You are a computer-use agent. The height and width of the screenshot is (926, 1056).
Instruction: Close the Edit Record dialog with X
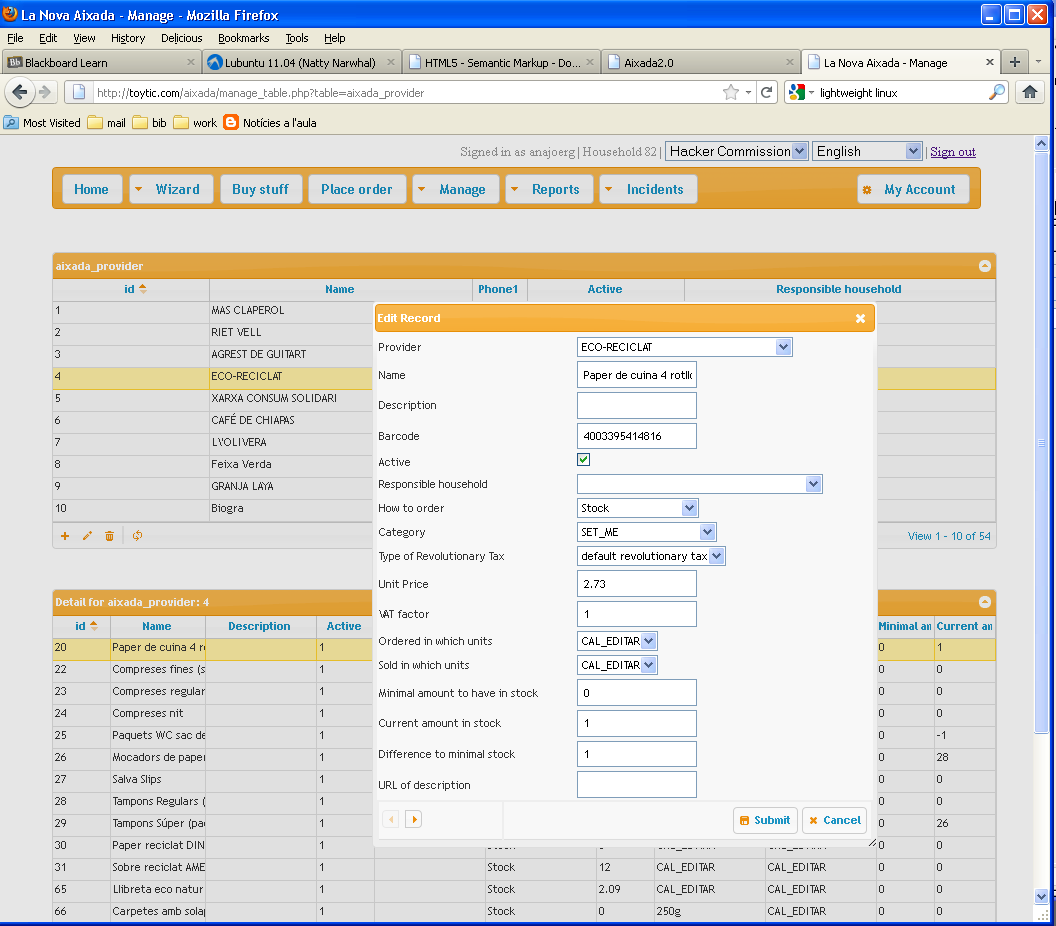[860, 318]
